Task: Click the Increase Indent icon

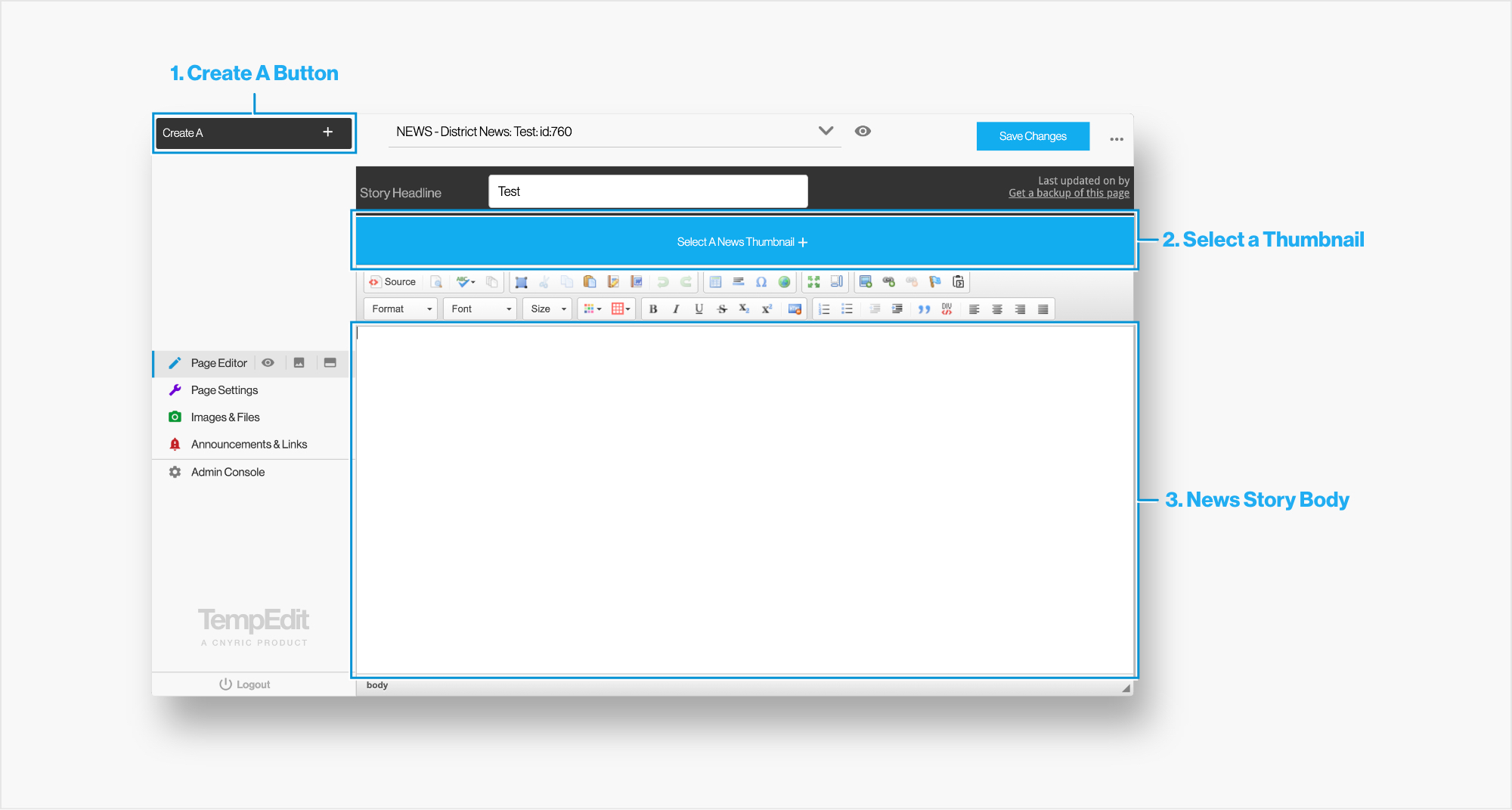Action: pos(897,309)
